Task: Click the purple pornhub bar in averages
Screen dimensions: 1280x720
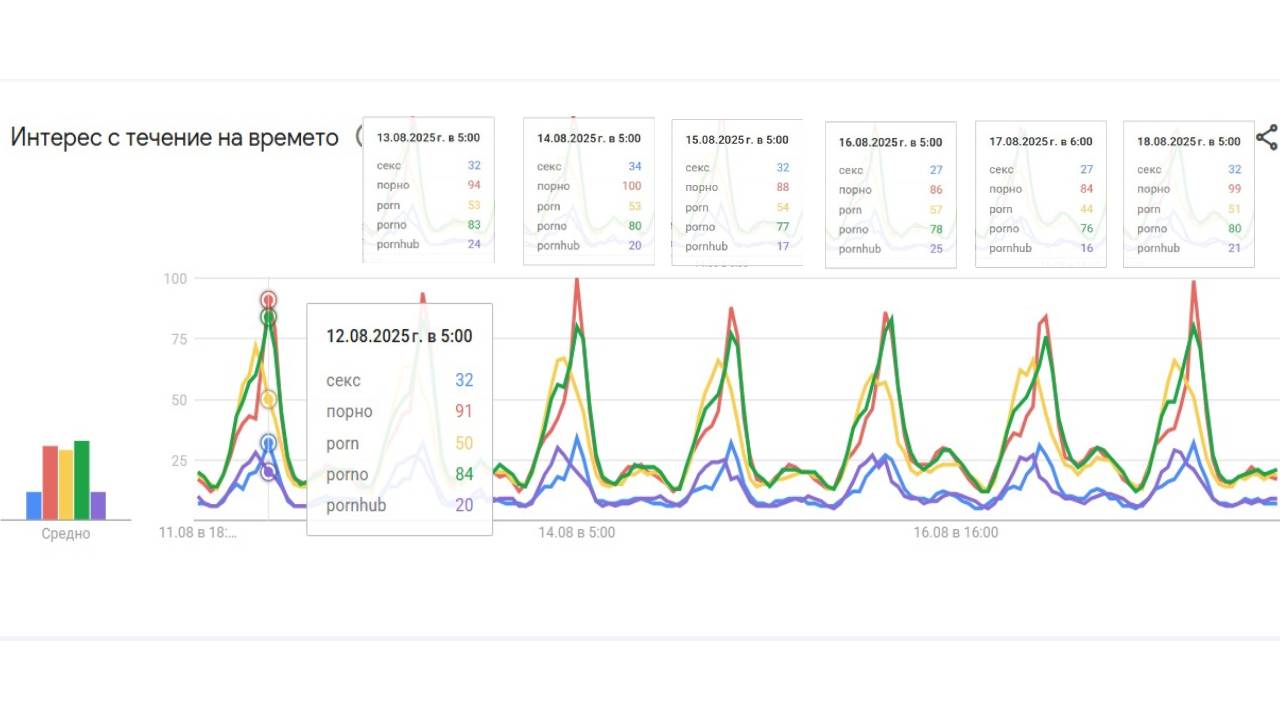Action: pos(97,505)
